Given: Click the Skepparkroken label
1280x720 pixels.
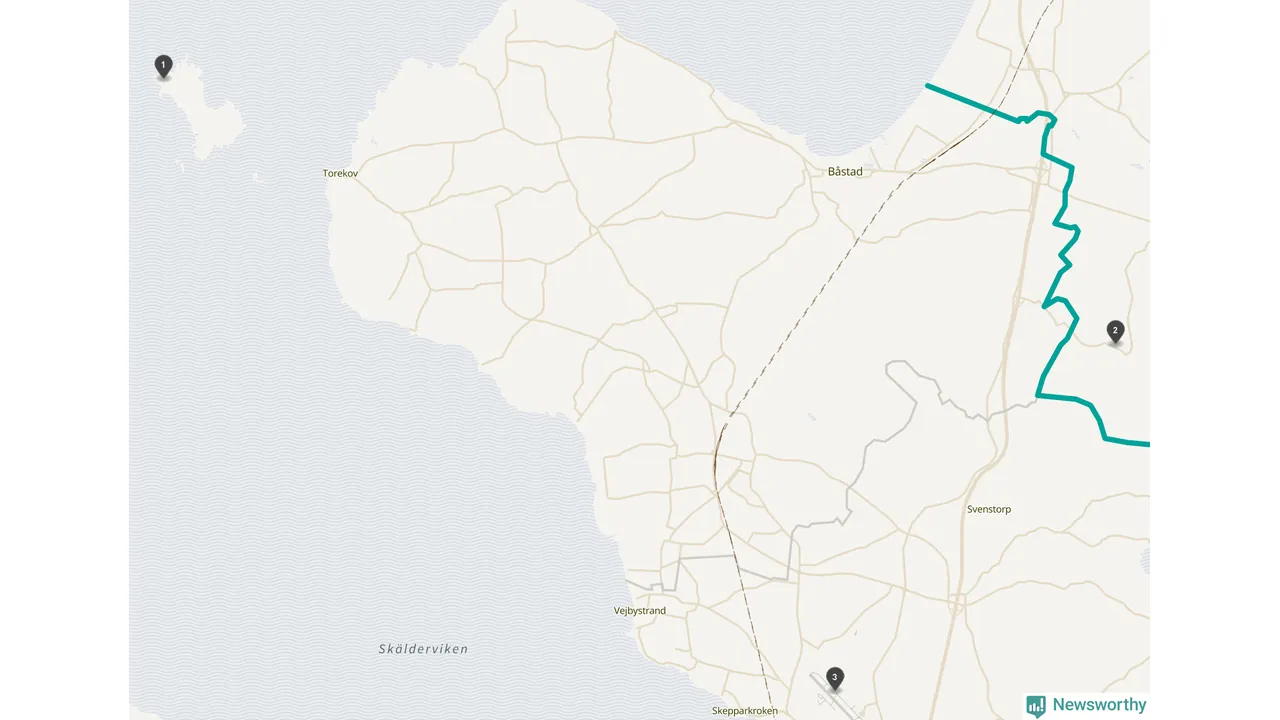Looking at the screenshot, I should point(744,711).
